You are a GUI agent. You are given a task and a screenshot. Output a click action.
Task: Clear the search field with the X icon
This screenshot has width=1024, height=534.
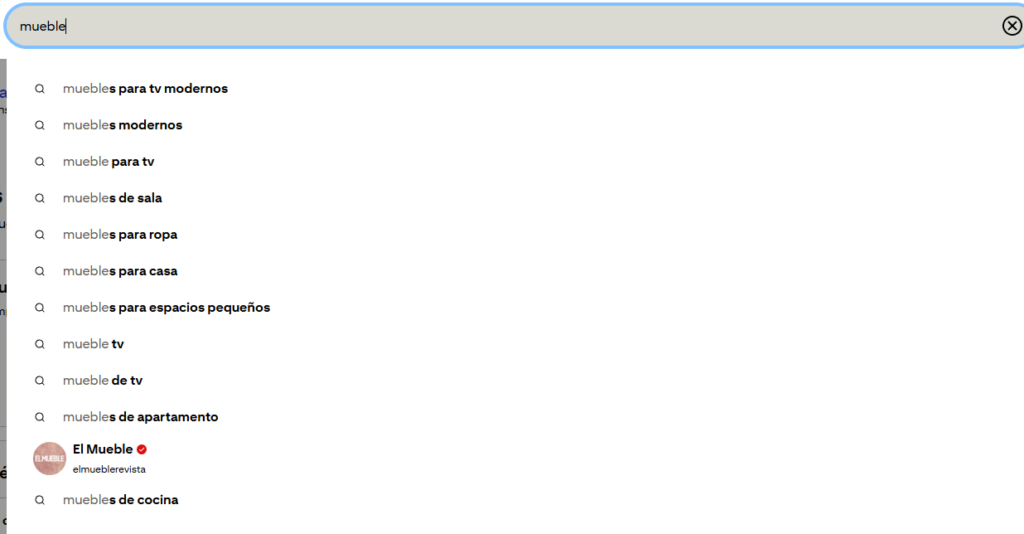(1012, 25)
